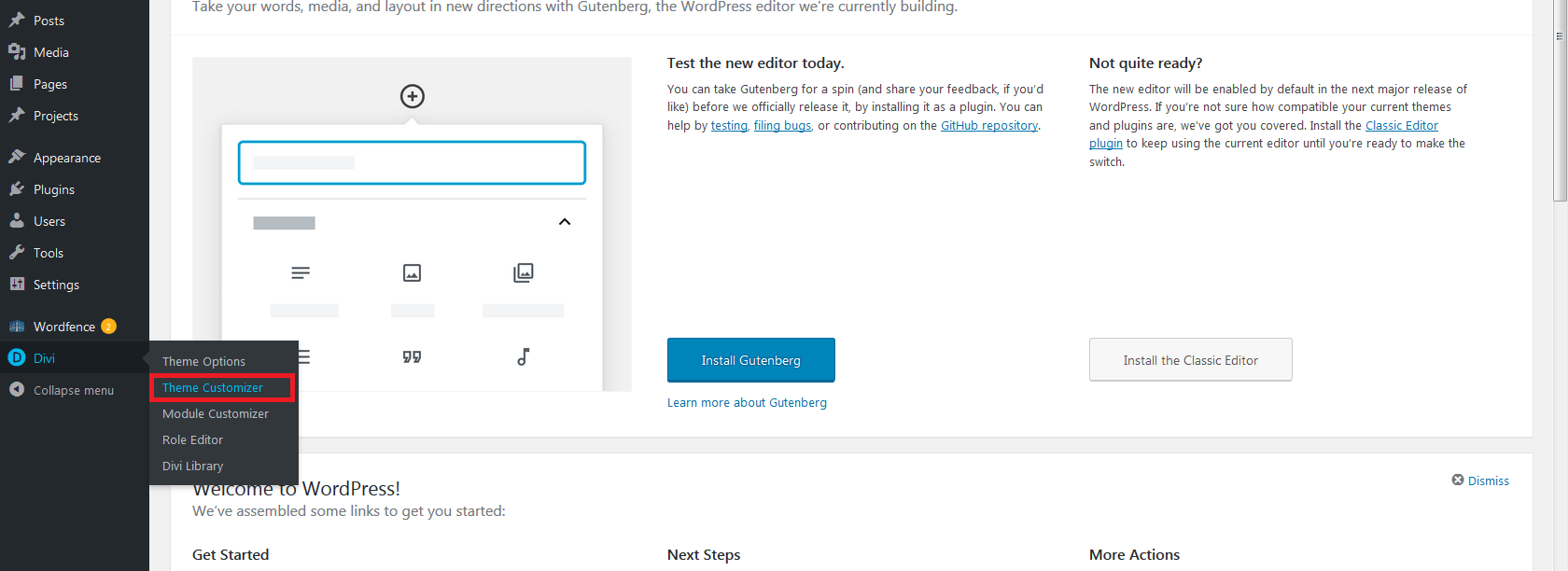
Task: Click the add block plus icon
Action: (x=413, y=96)
